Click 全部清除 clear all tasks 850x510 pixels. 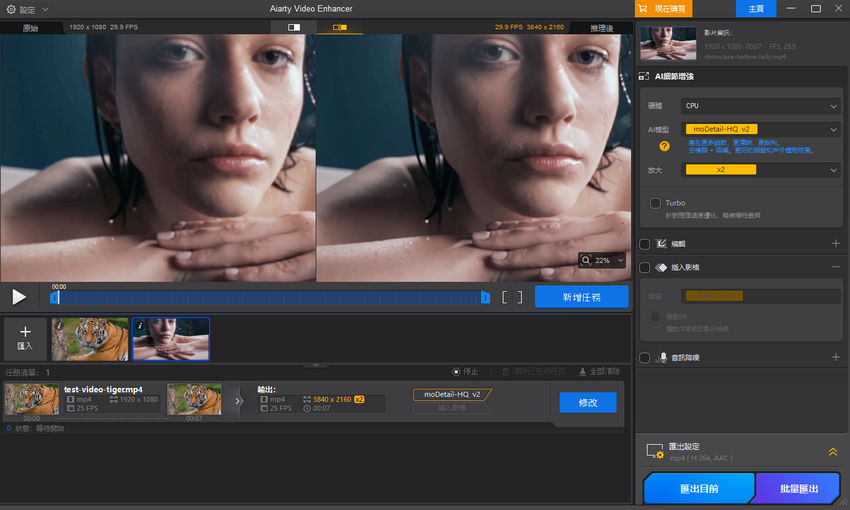(x=600, y=372)
